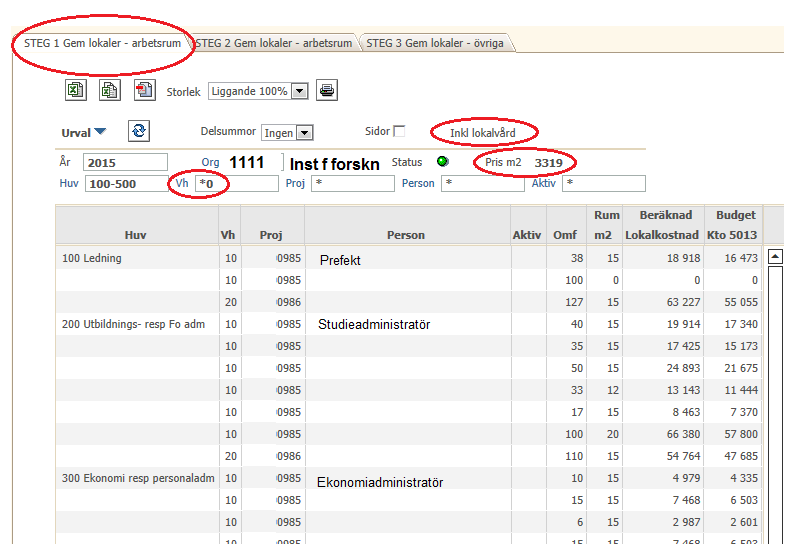Click the Inst f forskn organisation name
Image resolution: width=794 pixels, height=556 pixels.
coord(334,164)
